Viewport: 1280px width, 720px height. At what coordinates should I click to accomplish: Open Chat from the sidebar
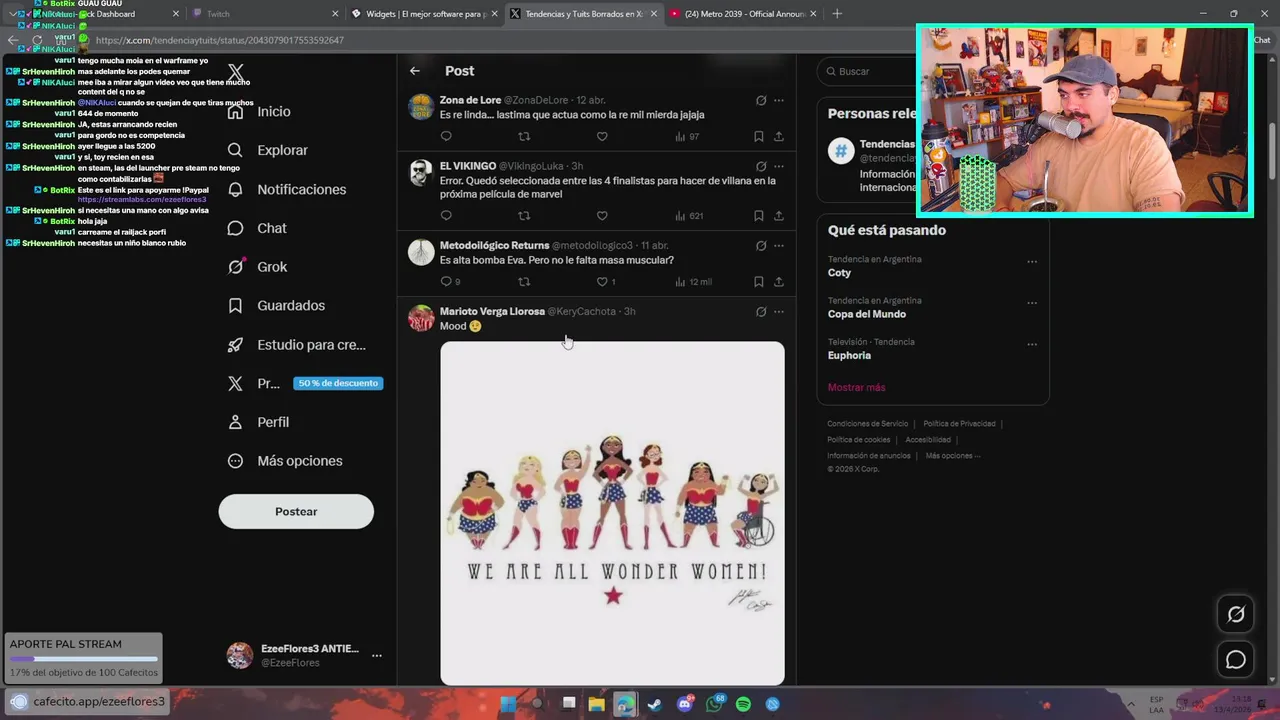click(257, 228)
